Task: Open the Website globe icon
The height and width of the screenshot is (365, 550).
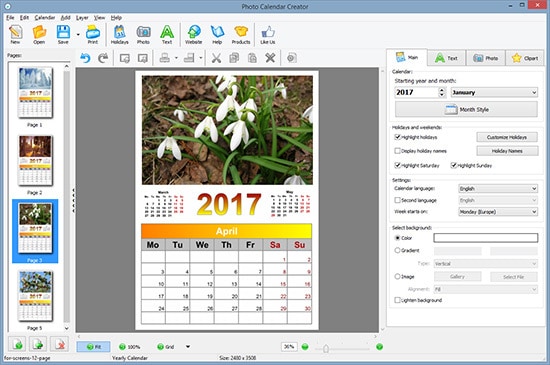Action: pyautogui.click(x=194, y=35)
